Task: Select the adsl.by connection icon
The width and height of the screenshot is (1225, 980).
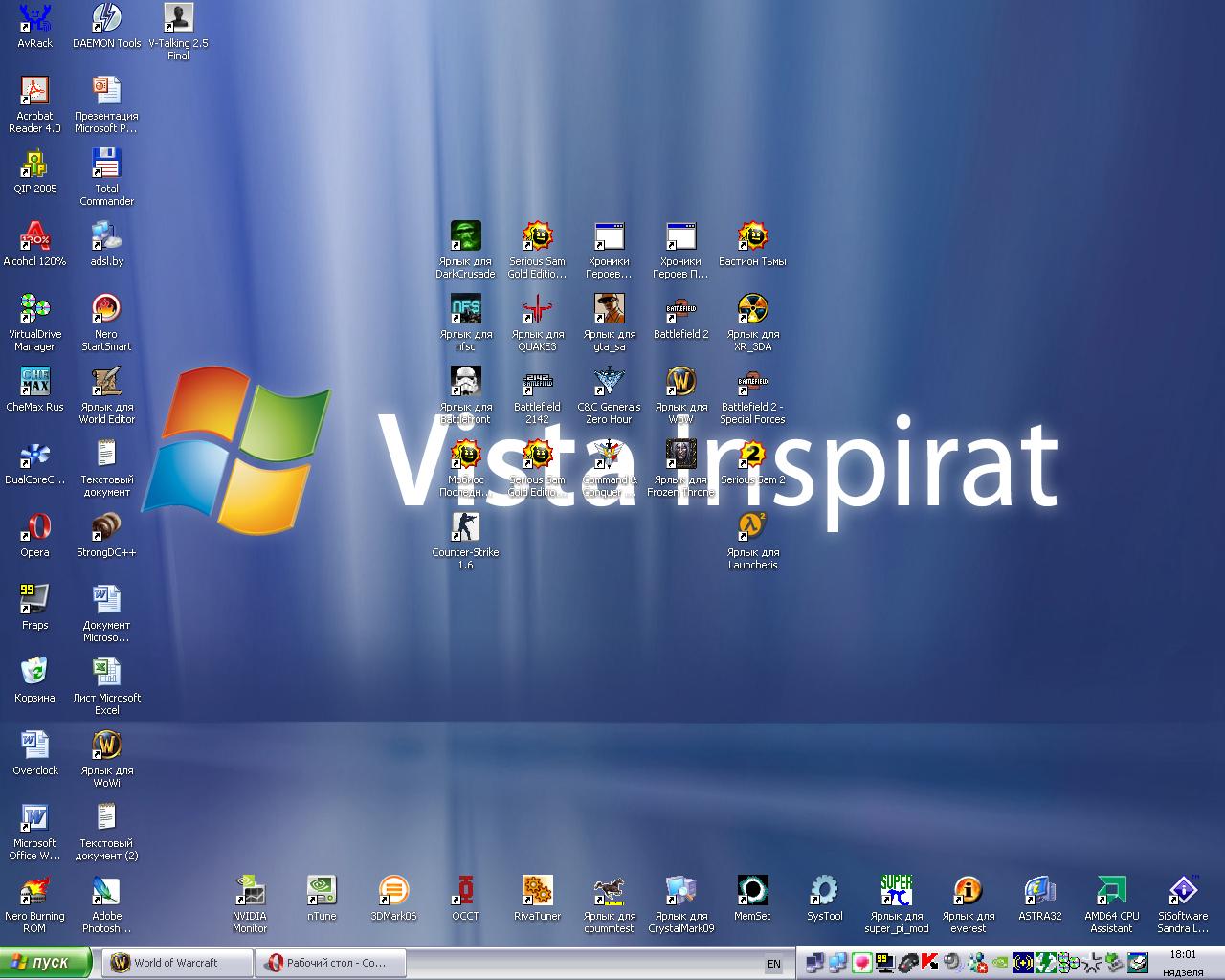Action: click(106, 235)
